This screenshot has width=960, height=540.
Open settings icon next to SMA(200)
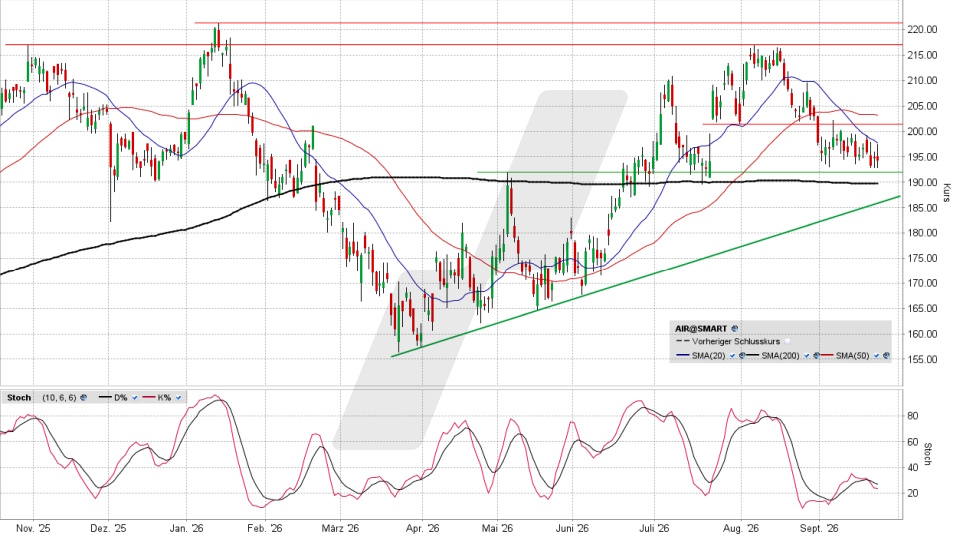coord(817,356)
